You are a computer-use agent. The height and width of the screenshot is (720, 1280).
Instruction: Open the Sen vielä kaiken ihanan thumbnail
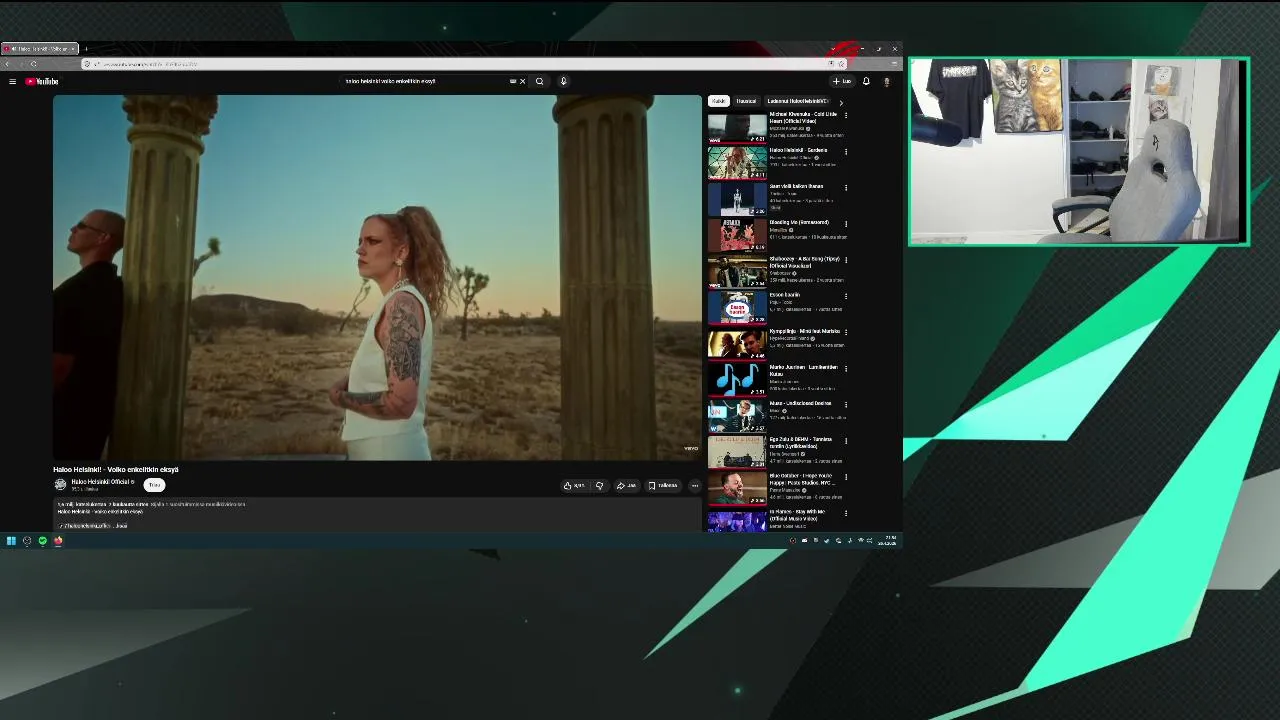coord(737,199)
